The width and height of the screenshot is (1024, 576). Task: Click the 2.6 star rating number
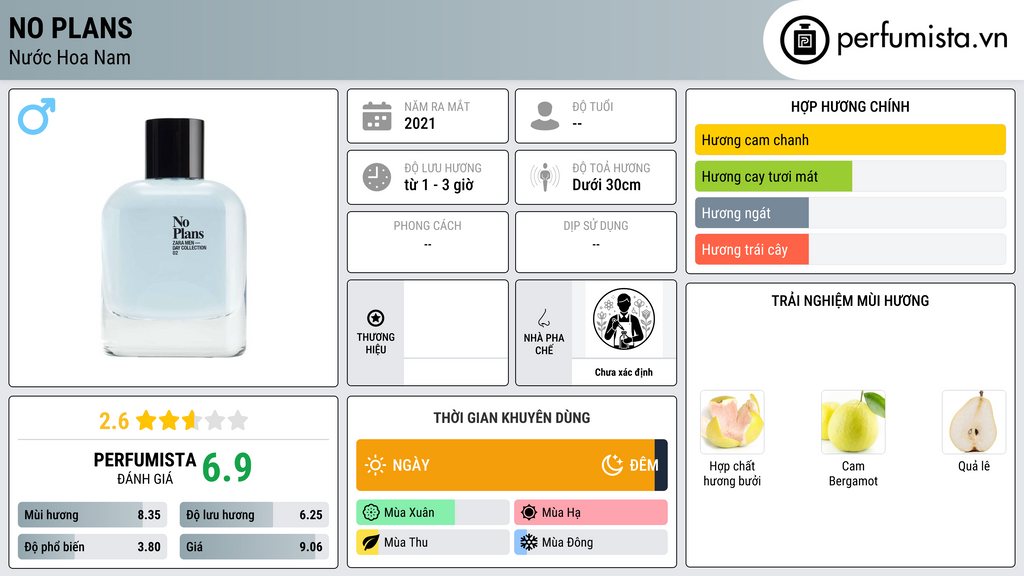click(x=114, y=421)
